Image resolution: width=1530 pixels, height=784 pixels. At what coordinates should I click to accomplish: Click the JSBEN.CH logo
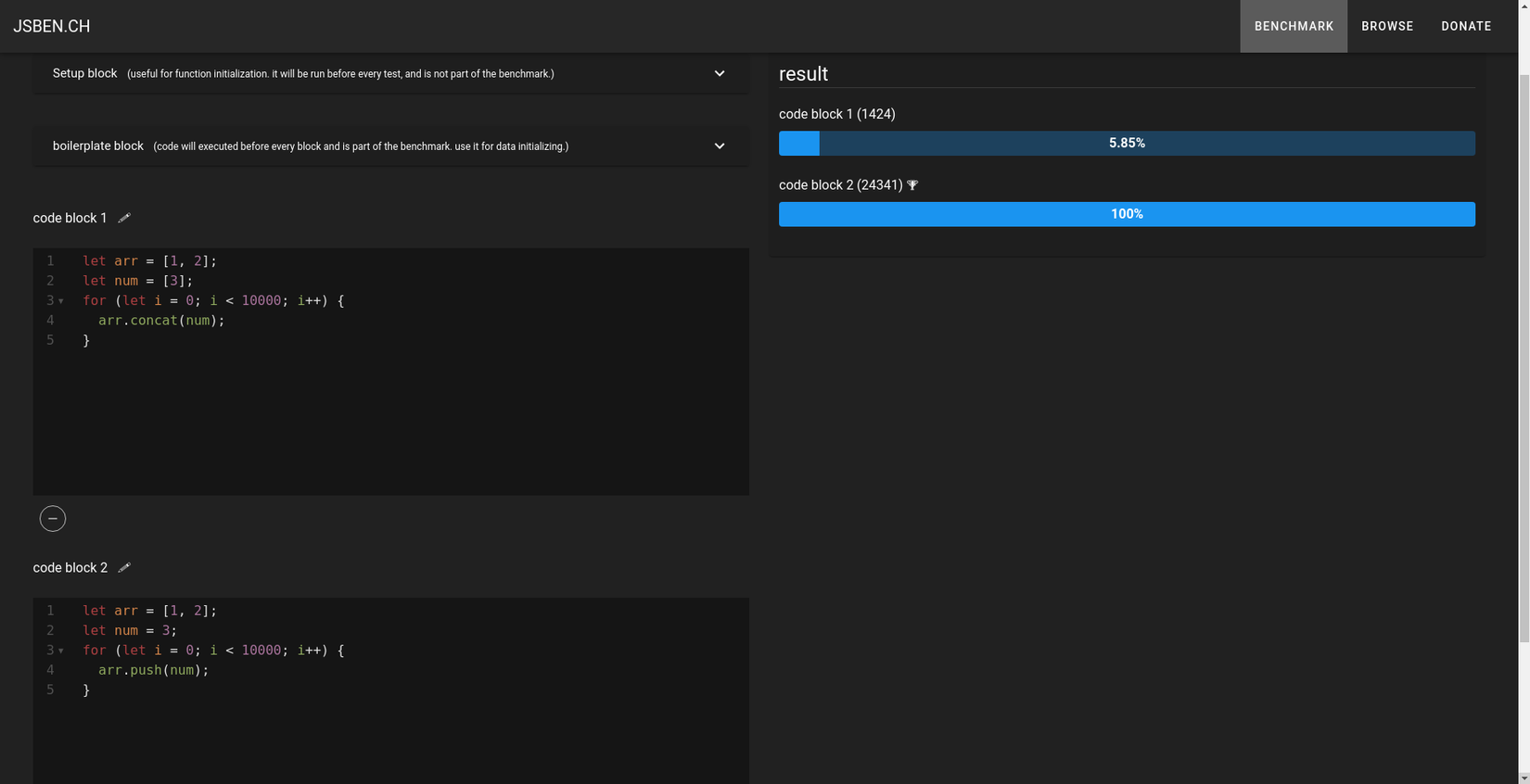(x=52, y=26)
